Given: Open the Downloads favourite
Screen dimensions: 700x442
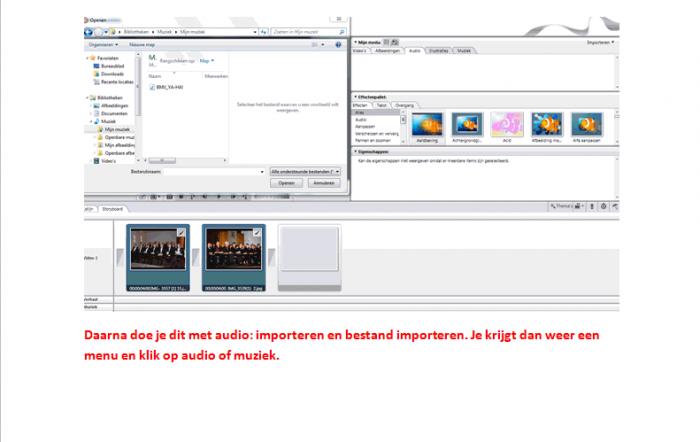Looking at the screenshot, I should tap(109, 74).
